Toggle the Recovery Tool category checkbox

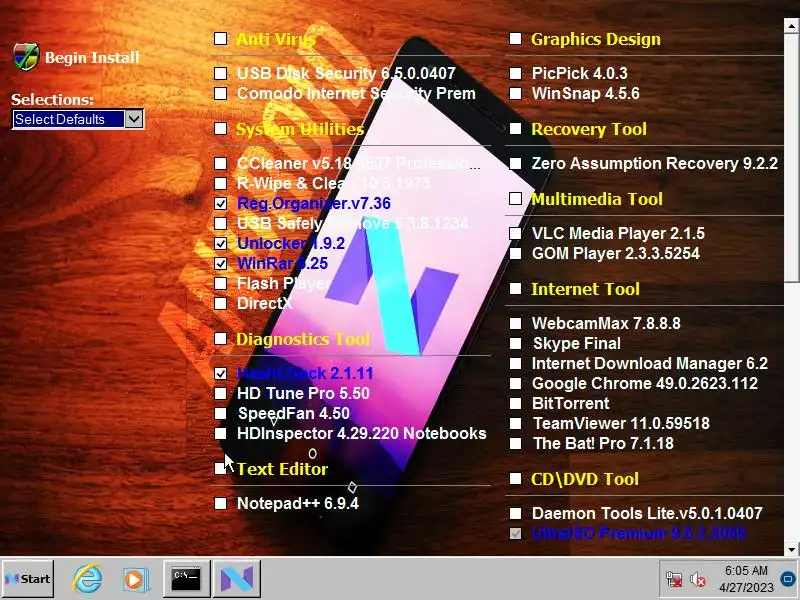click(516, 128)
